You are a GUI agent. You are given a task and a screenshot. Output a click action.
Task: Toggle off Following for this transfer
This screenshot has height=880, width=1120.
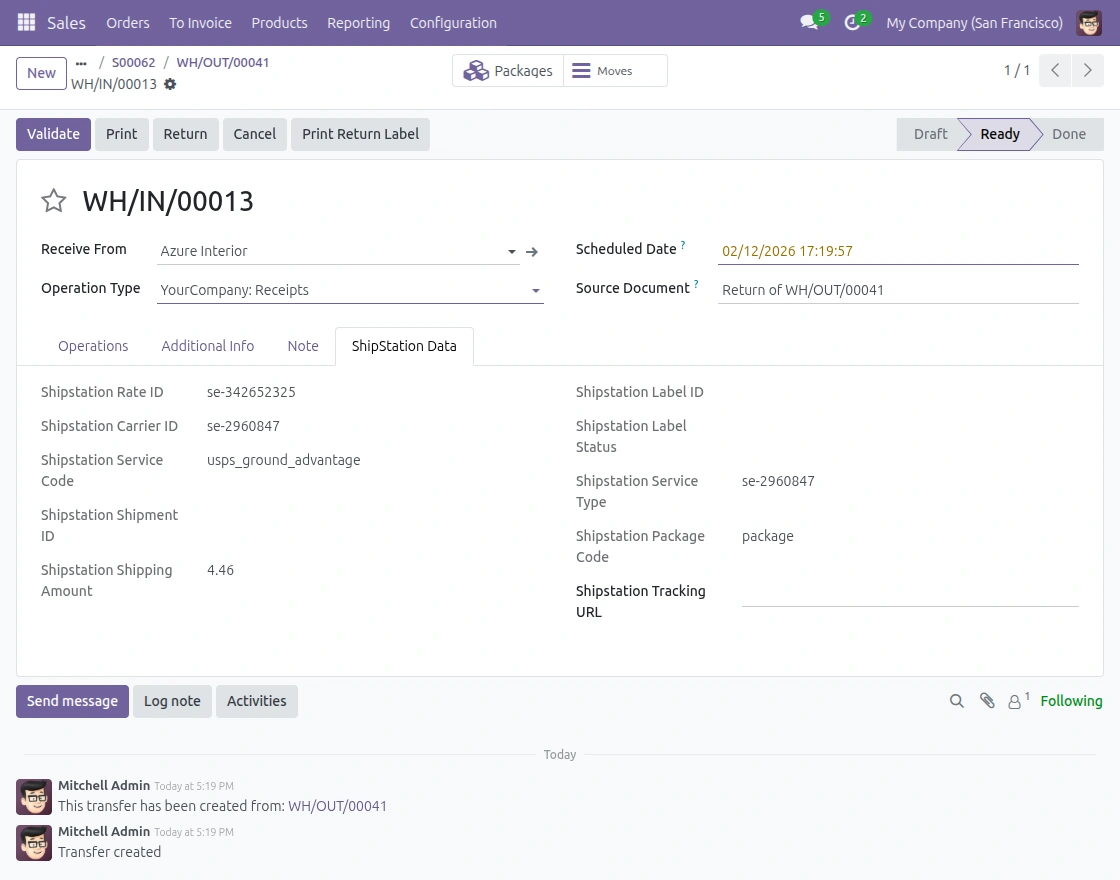(1071, 701)
